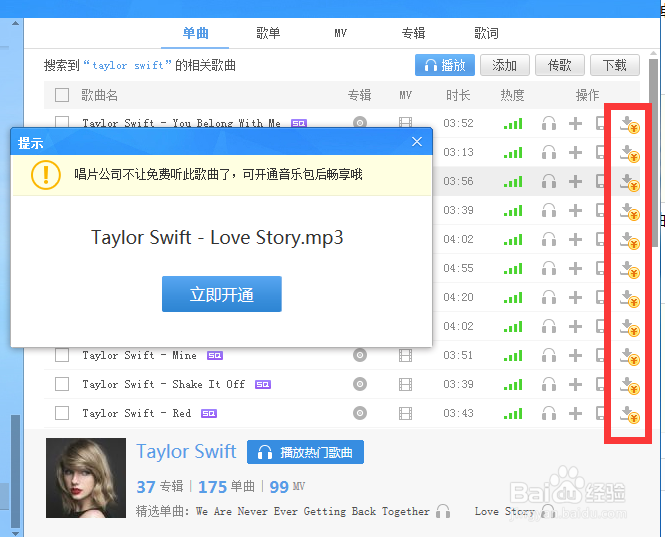Add Red to playlist with plus icon

click(575, 413)
